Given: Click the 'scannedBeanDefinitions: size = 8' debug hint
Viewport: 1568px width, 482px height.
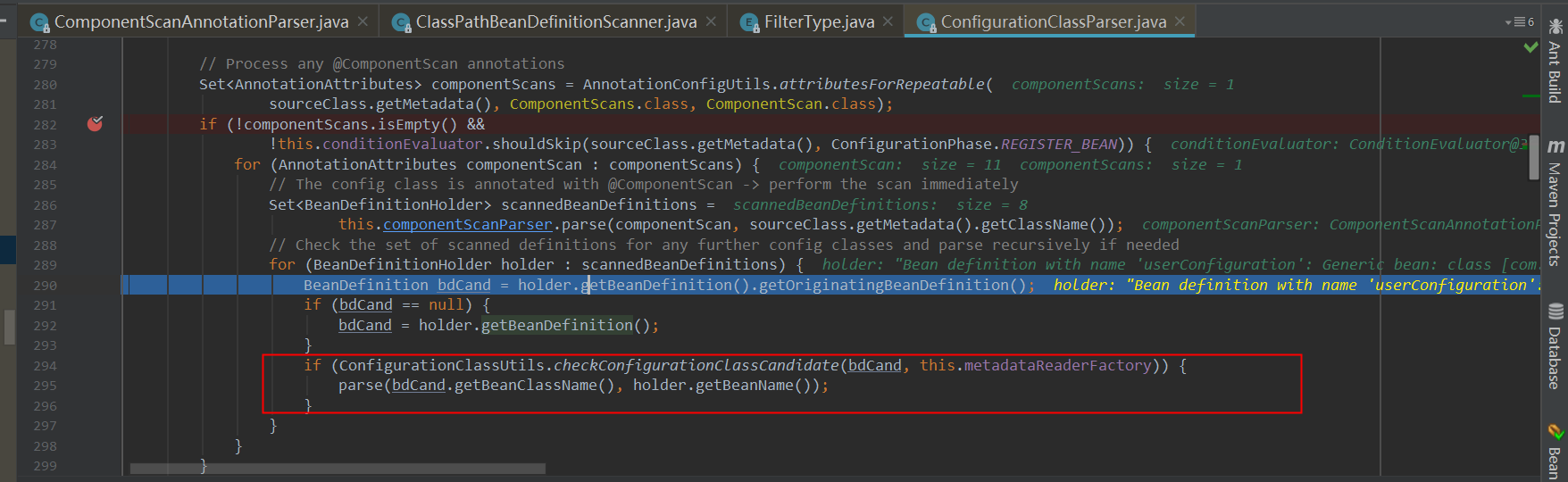Looking at the screenshot, I should pyautogui.click(x=880, y=204).
